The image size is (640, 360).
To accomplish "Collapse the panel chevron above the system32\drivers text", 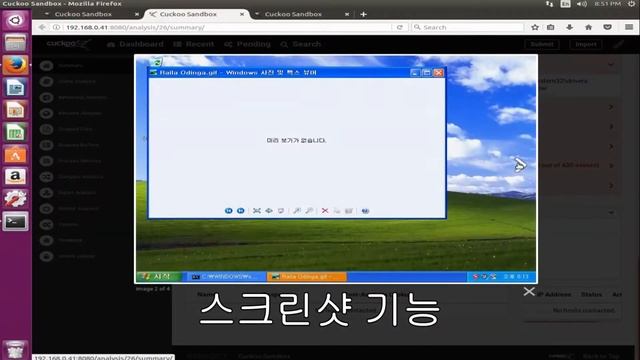I will [611, 64].
